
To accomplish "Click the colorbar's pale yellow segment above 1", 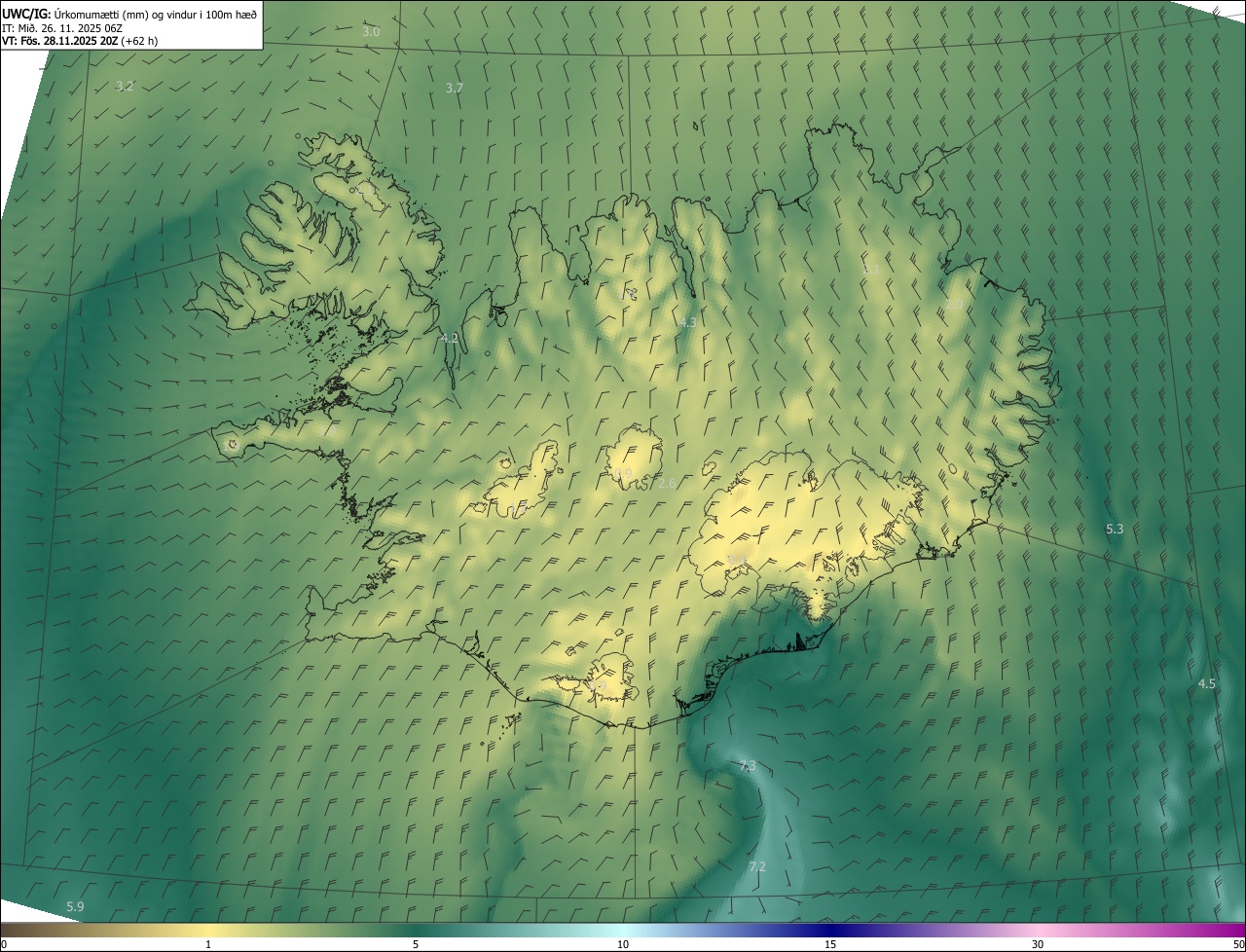I will pyautogui.click(x=208, y=930).
